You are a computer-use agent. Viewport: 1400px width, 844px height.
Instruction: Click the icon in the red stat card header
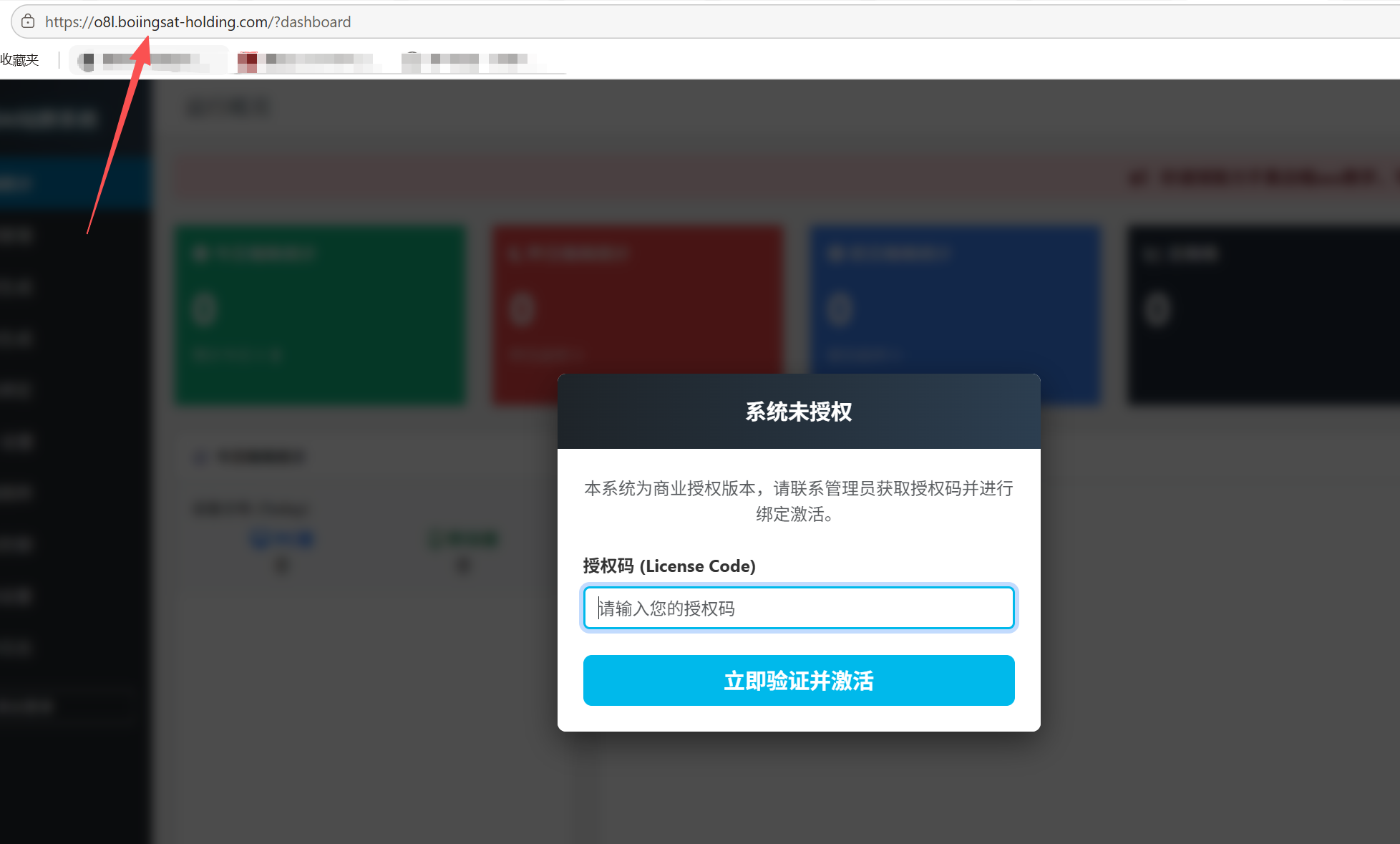pos(514,253)
